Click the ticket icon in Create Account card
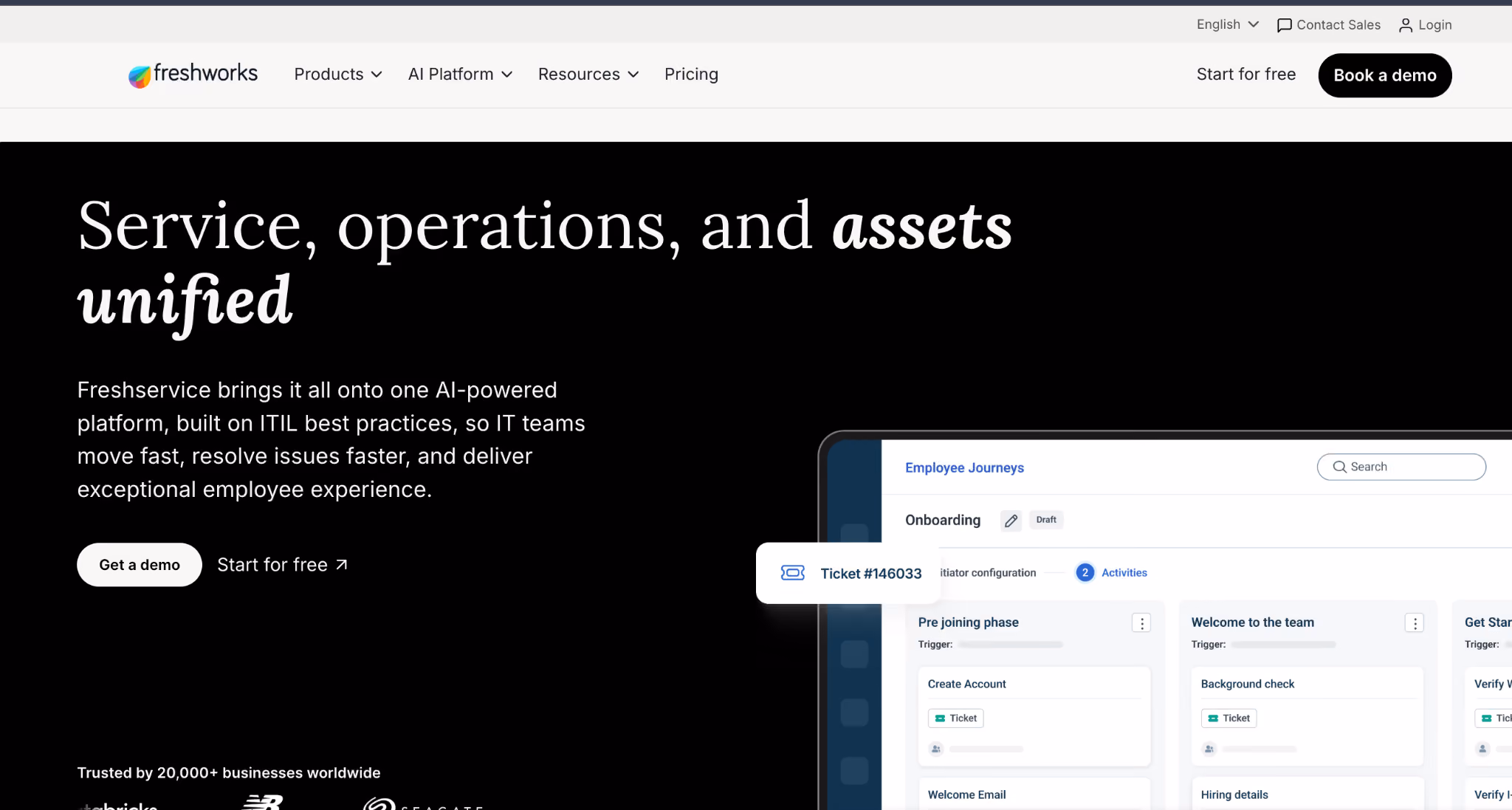 [940, 718]
